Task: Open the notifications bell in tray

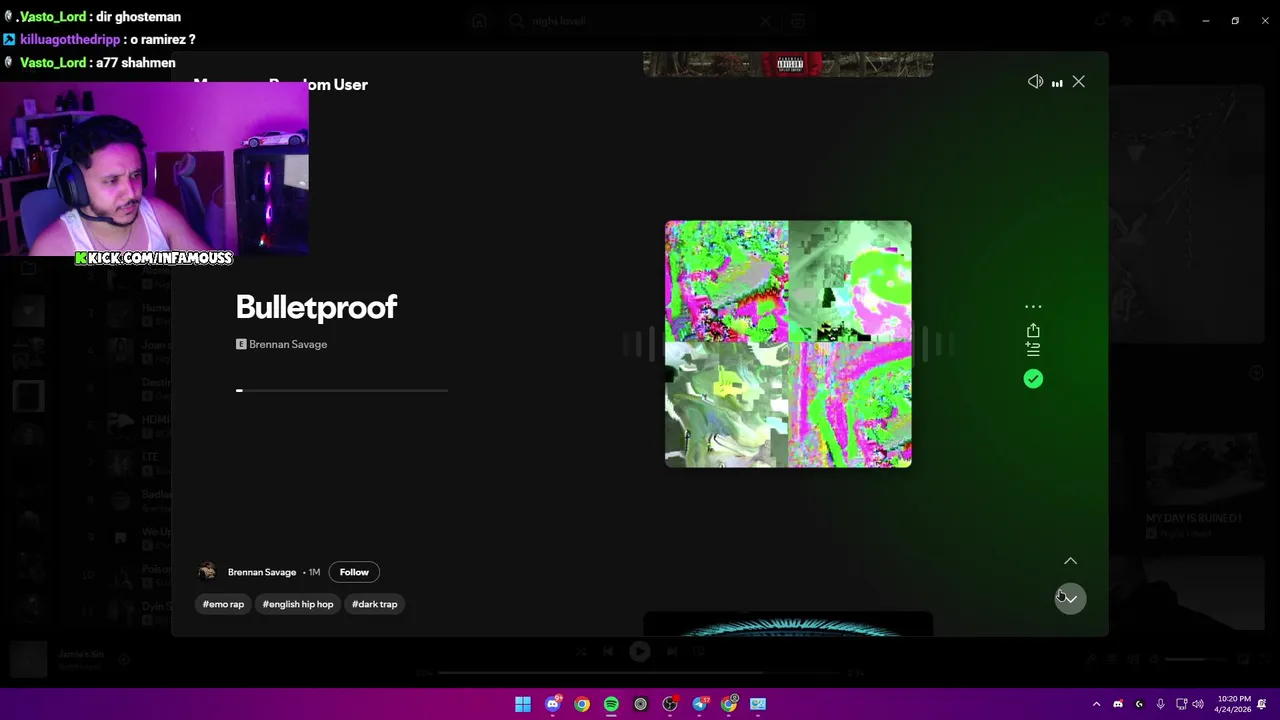Action: pyautogui.click(x=1262, y=704)
